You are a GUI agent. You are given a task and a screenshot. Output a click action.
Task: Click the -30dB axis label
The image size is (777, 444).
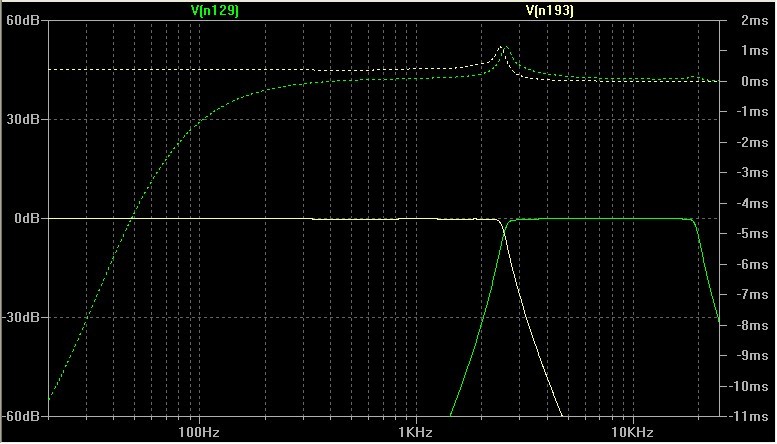point(20,318)
